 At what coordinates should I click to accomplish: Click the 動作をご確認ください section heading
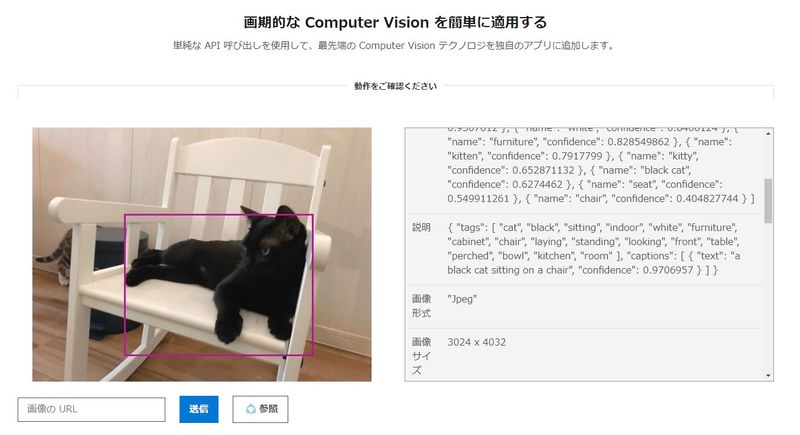[x=395, y=86]
